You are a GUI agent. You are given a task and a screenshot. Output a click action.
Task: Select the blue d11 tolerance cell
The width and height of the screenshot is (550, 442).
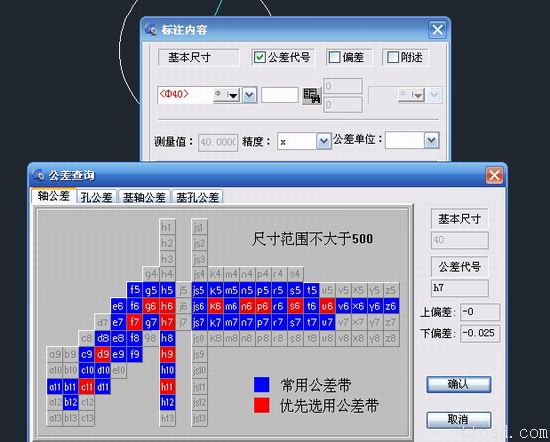(x=103, y=387)
